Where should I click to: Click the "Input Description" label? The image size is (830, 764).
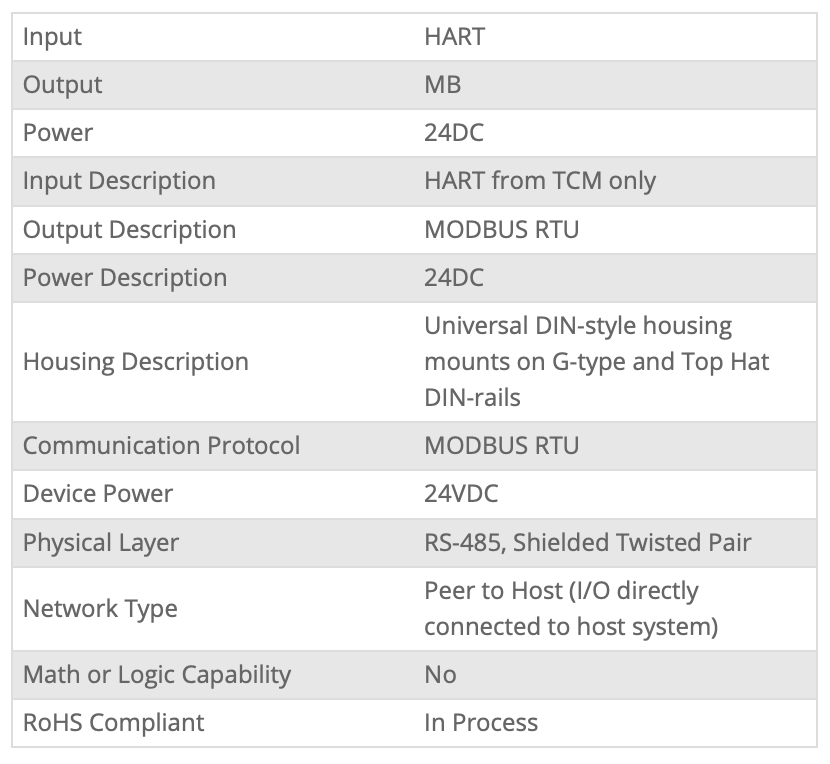point(119,181)
